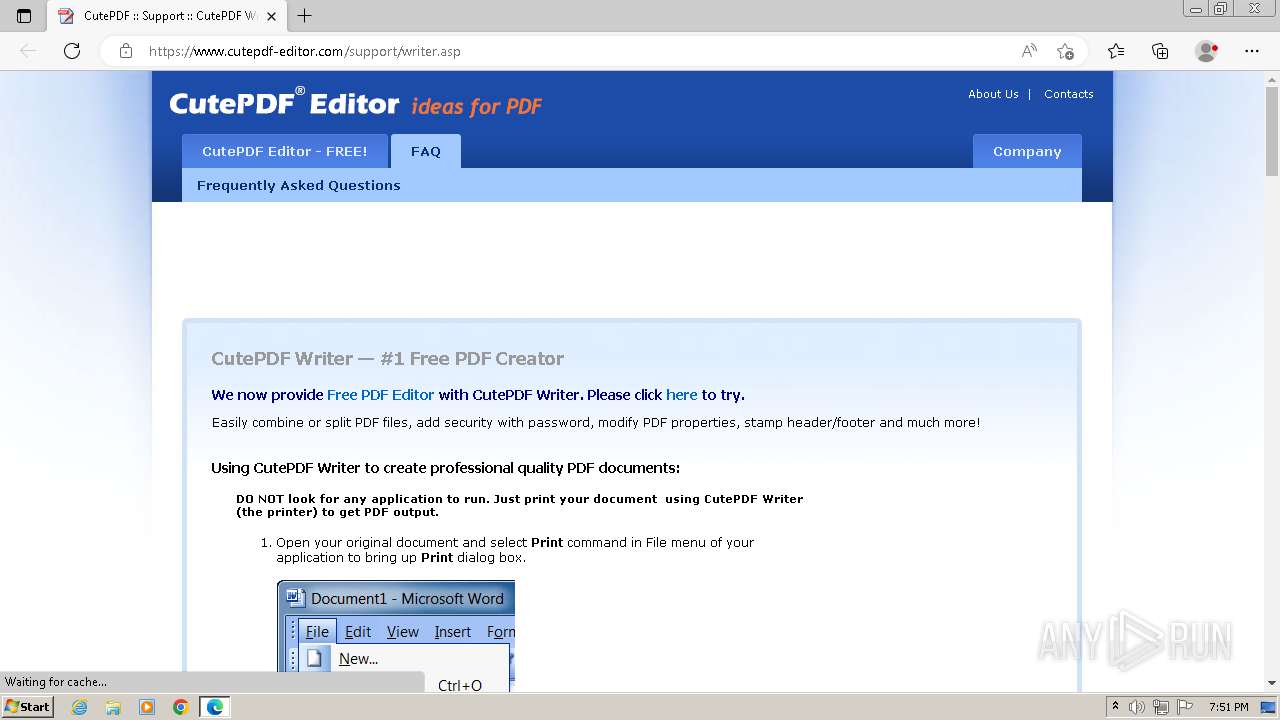Click scrollbar down arrow

click(x=1271, y=684)
